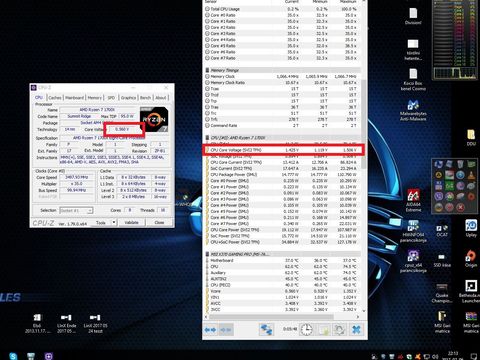Viewport: 480px width, 360px height.
Task: Open the OCAT desktop shortcut
Action: [x=442, y=231]
